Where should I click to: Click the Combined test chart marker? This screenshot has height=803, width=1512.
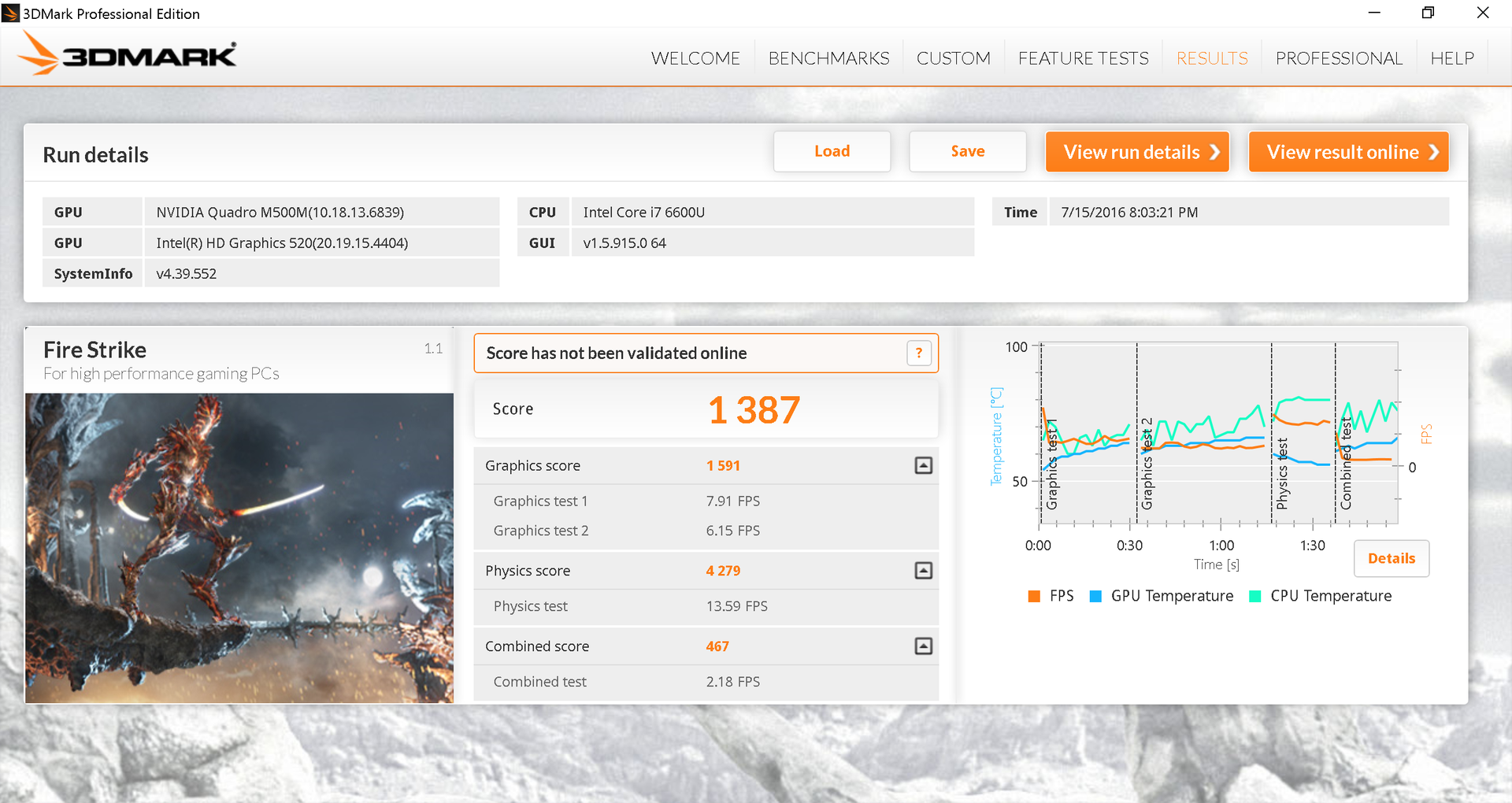coord(1345,464)
